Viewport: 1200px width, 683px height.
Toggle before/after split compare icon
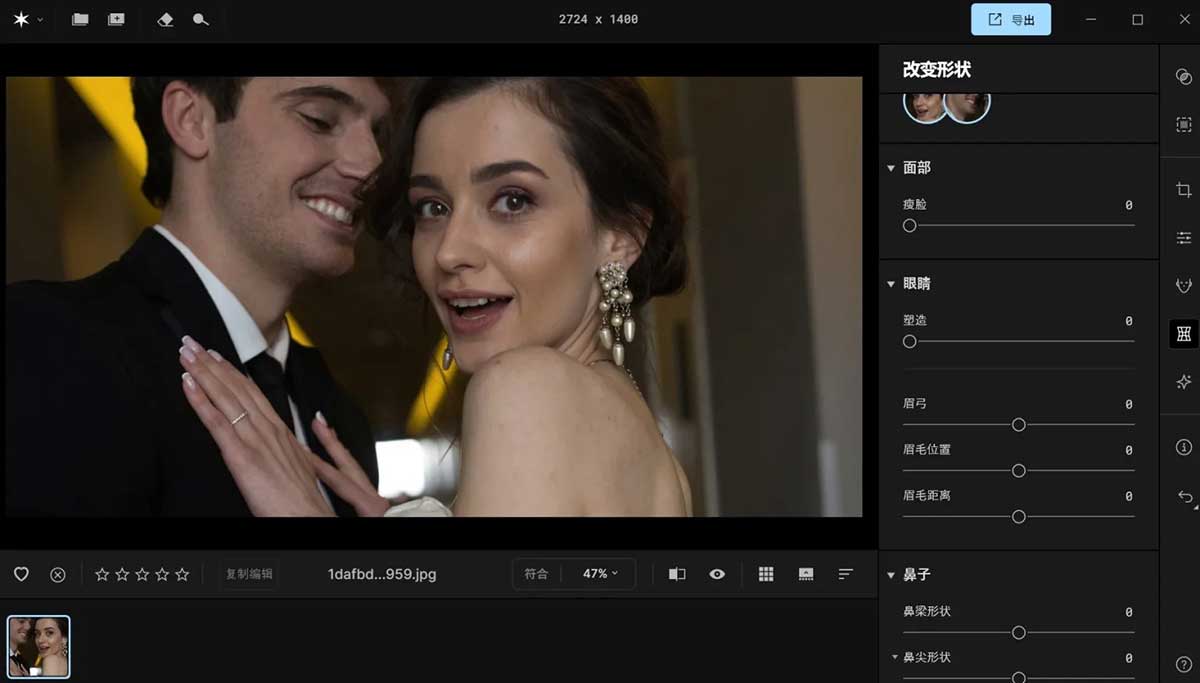click(x=677, y=574)
